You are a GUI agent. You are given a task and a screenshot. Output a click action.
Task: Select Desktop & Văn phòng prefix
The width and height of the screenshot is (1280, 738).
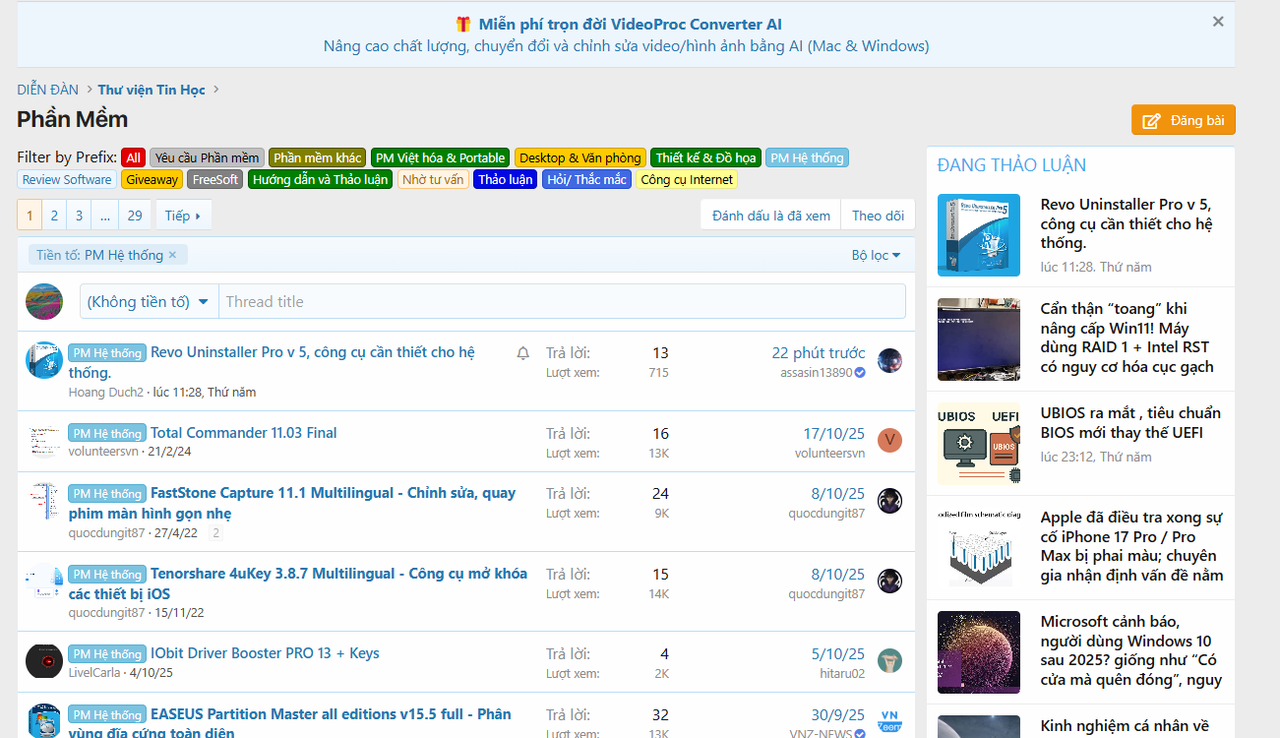(x=580, y=158)
